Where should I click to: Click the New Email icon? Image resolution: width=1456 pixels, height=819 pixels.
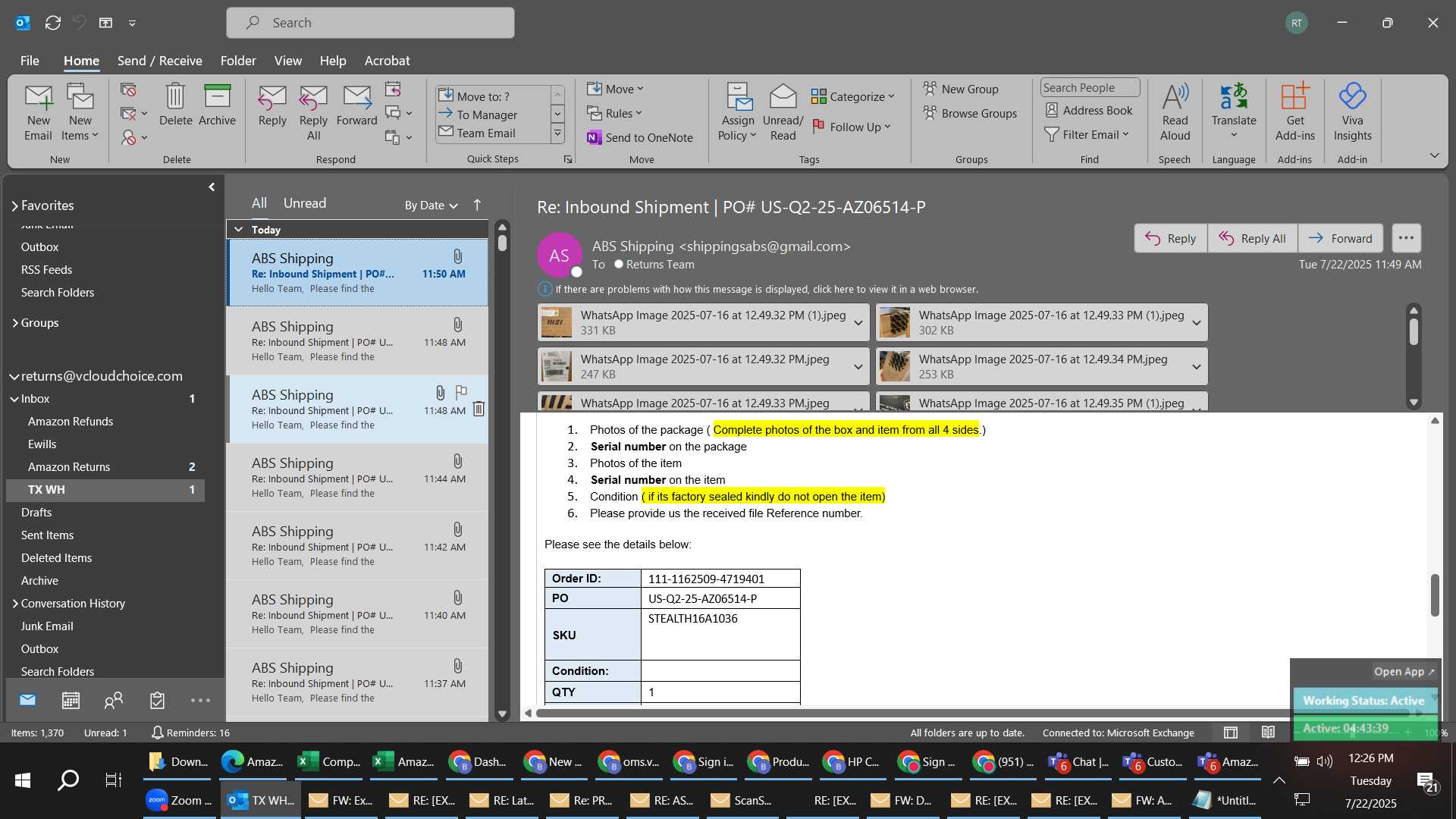[x=38, y=112]
